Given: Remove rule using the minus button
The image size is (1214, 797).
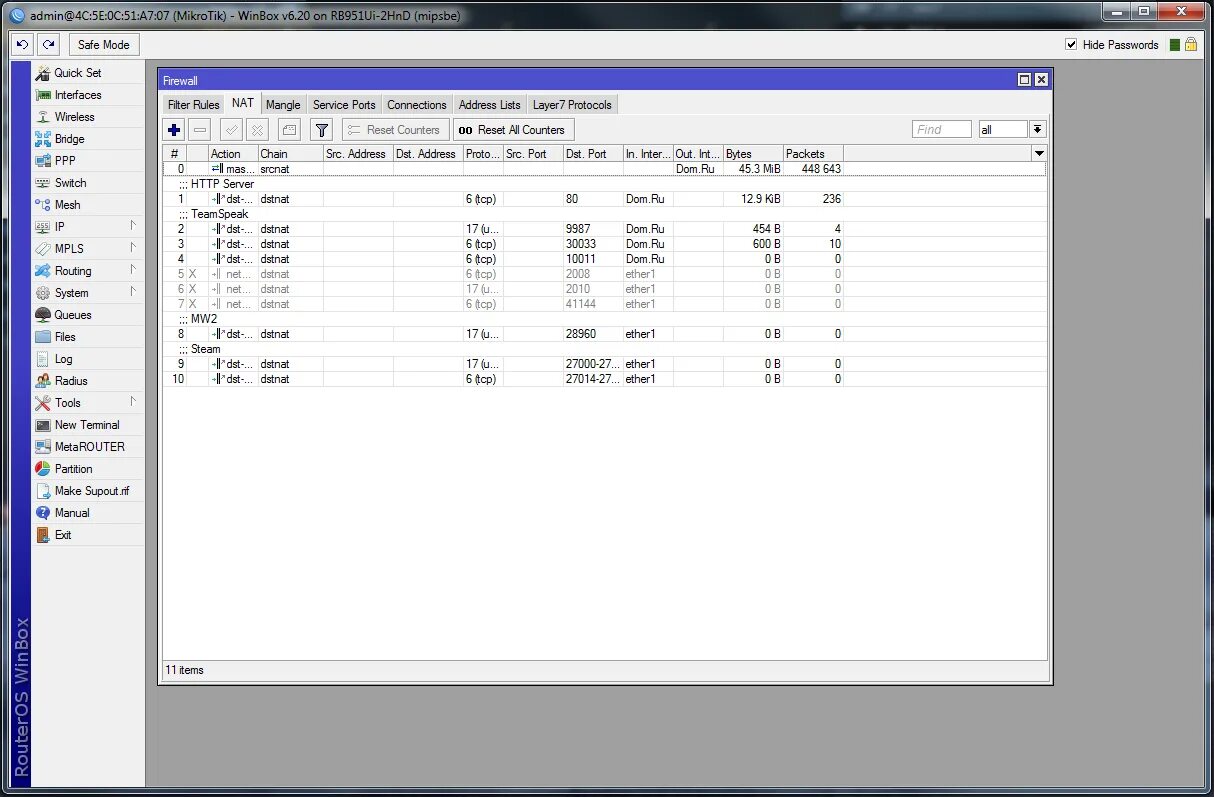Looking at the screenshot, I should [x=200, y=130].
